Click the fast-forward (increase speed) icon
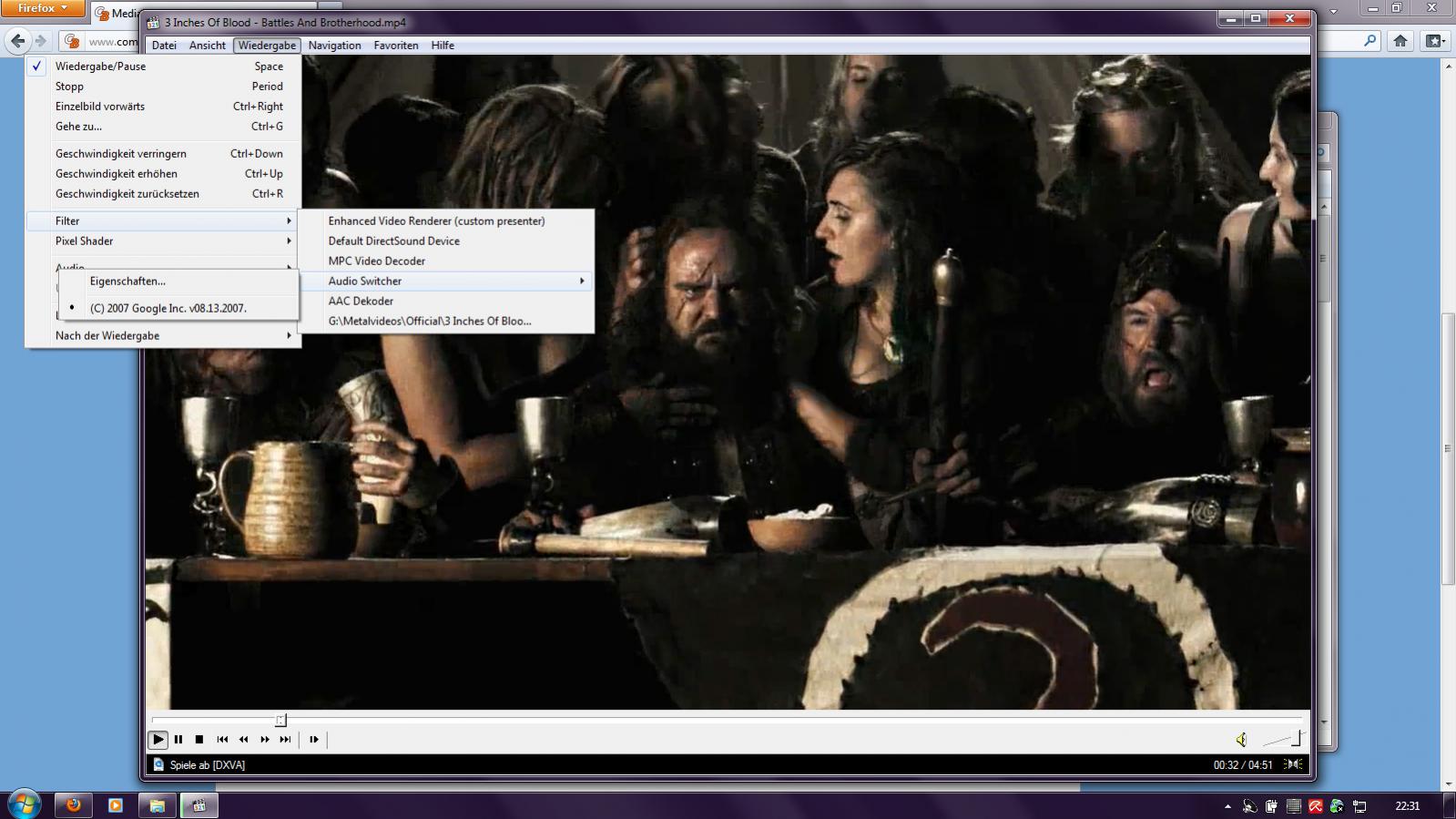 coord(264,740)
